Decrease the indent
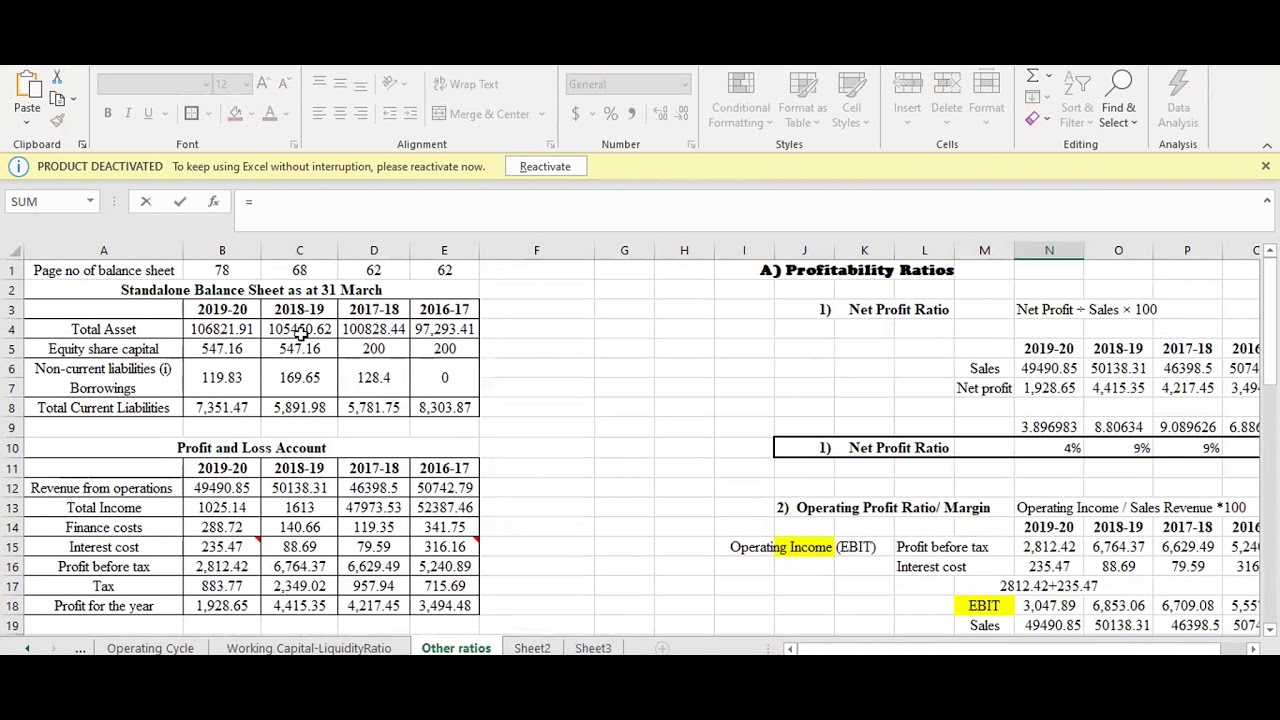This screenshot has height=720, width=1280. click(x=390, y=114)
